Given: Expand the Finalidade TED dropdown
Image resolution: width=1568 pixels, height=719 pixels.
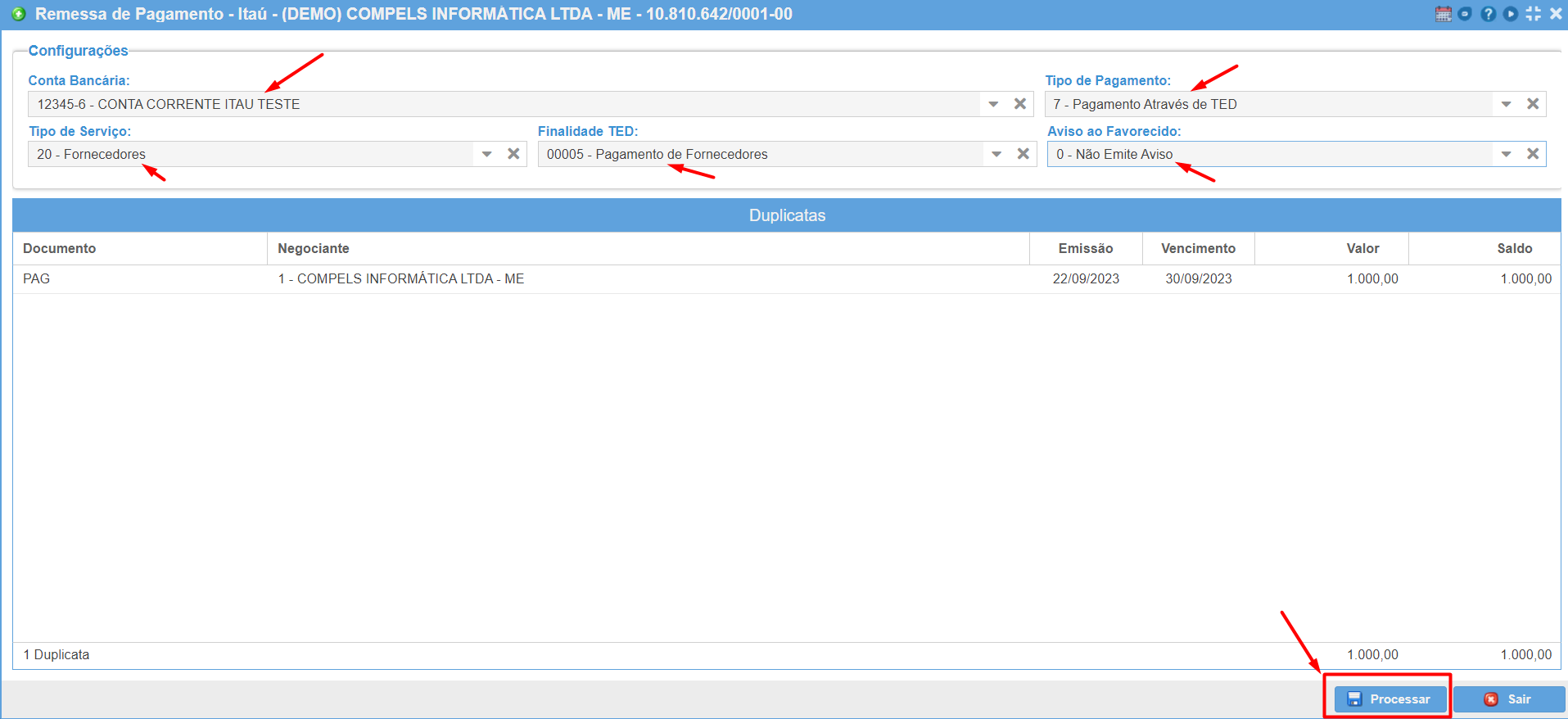Looking at the screenshot, I should (996, 154).
